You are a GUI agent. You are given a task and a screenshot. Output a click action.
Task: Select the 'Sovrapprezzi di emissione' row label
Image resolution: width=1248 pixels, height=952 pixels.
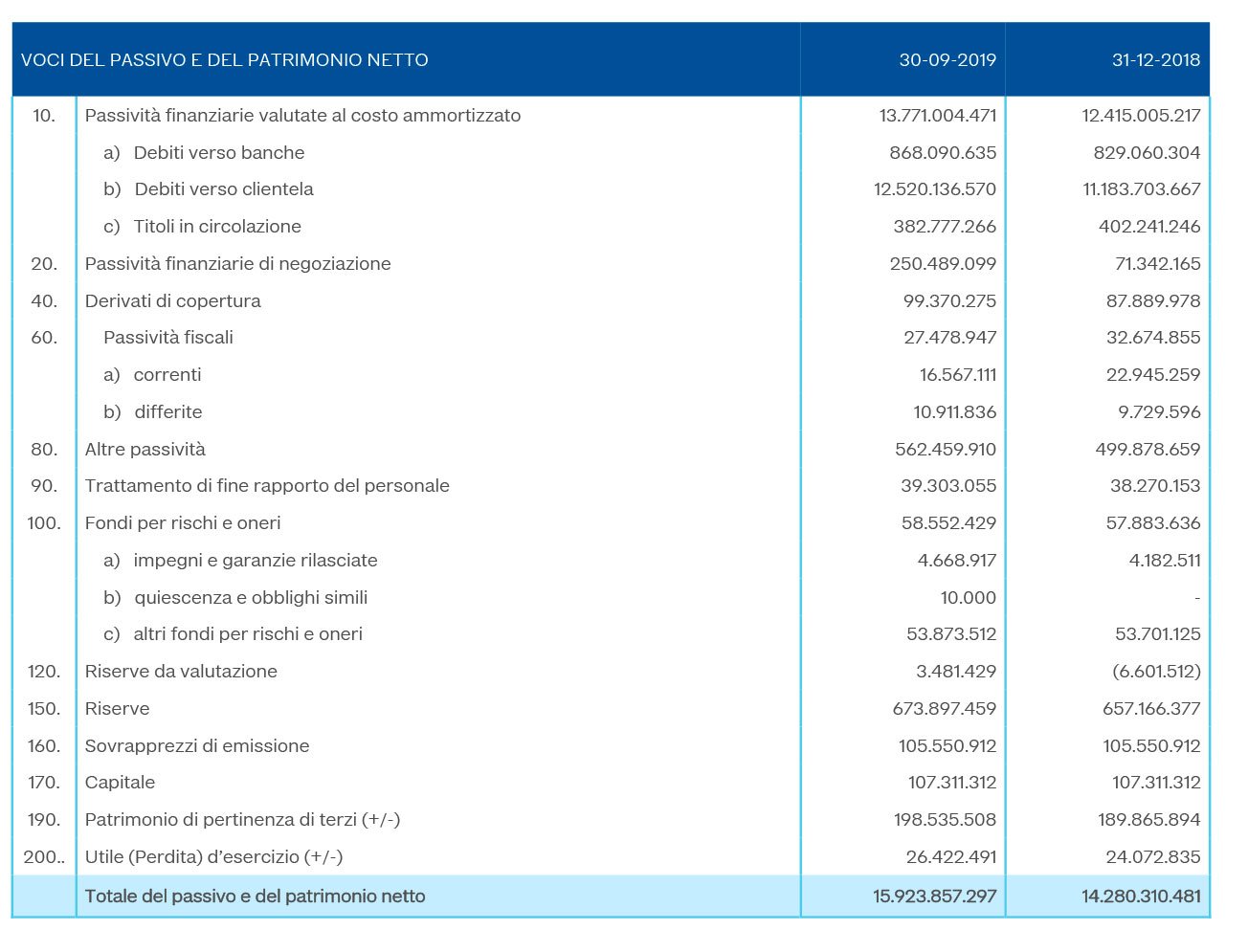click(197, 746)
